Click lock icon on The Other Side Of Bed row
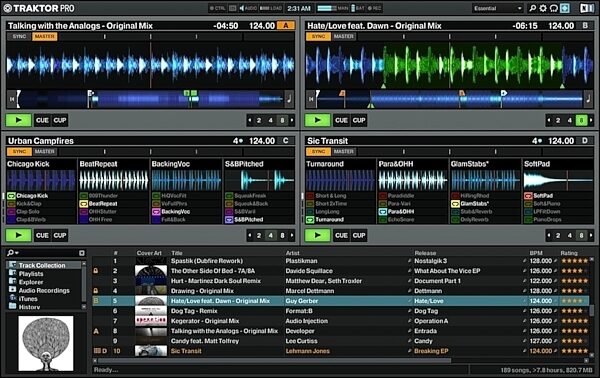Image resolution: width=600 pixels, height=378 pixels. point(96,271)
